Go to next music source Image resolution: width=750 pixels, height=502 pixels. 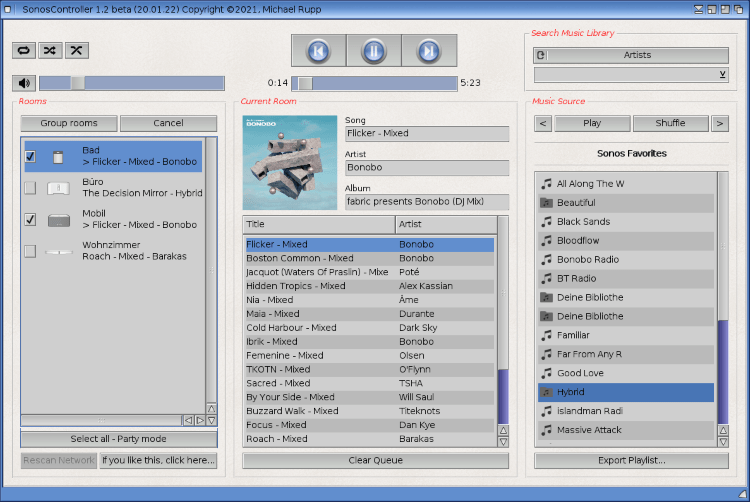(720, 123)
